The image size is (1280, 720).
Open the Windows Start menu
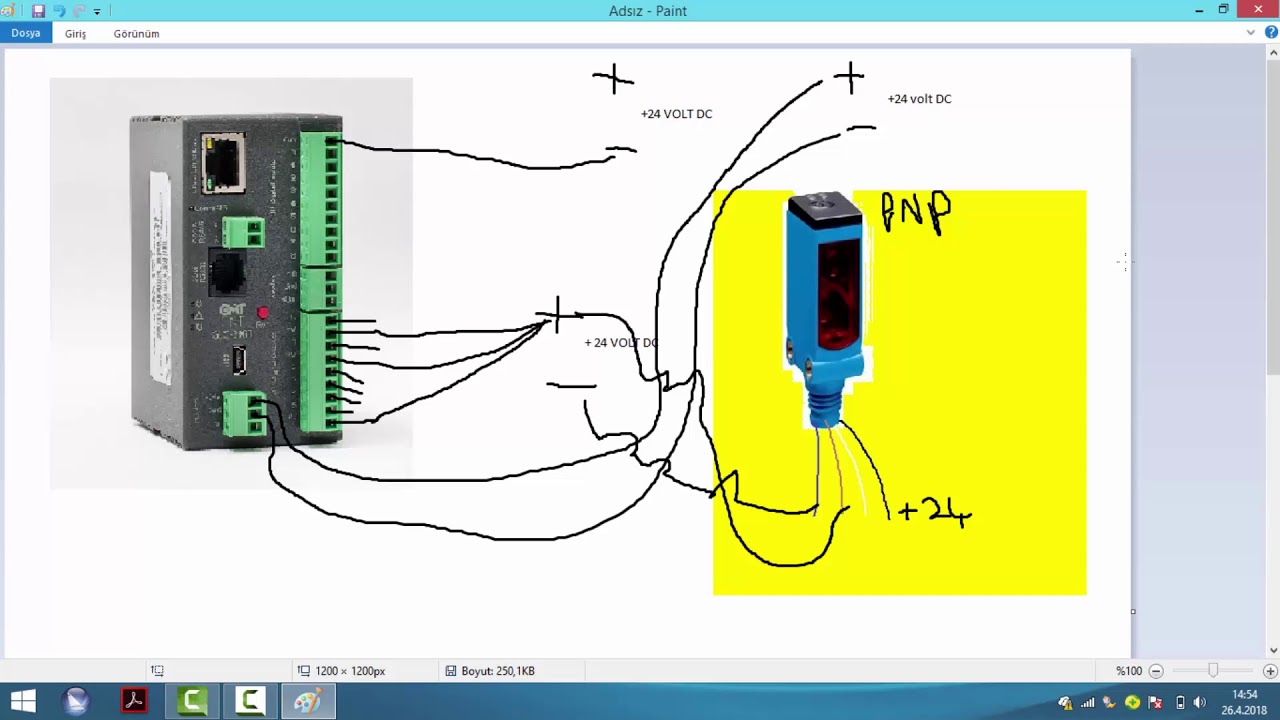(22, 701)
